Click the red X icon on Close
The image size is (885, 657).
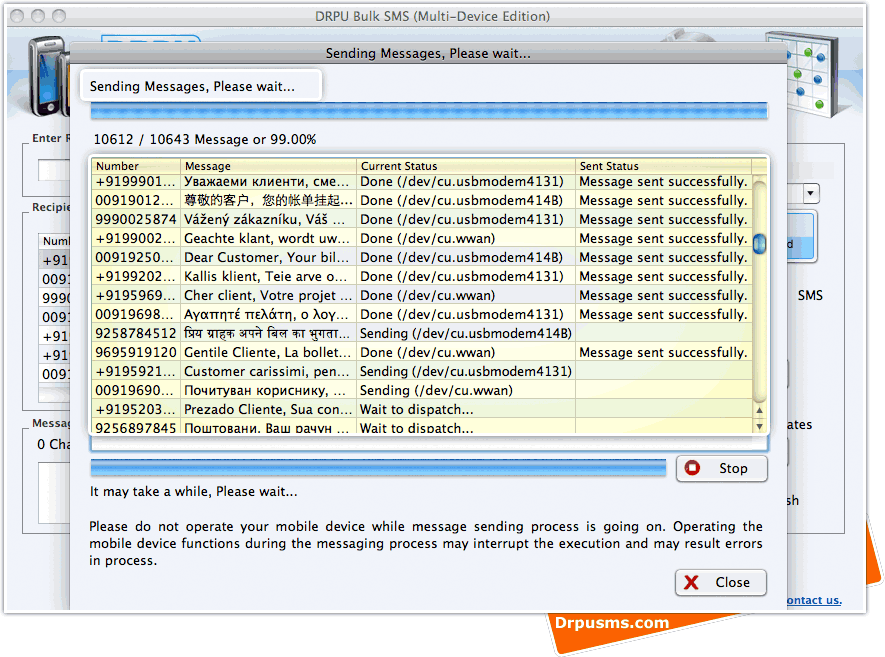691,582
